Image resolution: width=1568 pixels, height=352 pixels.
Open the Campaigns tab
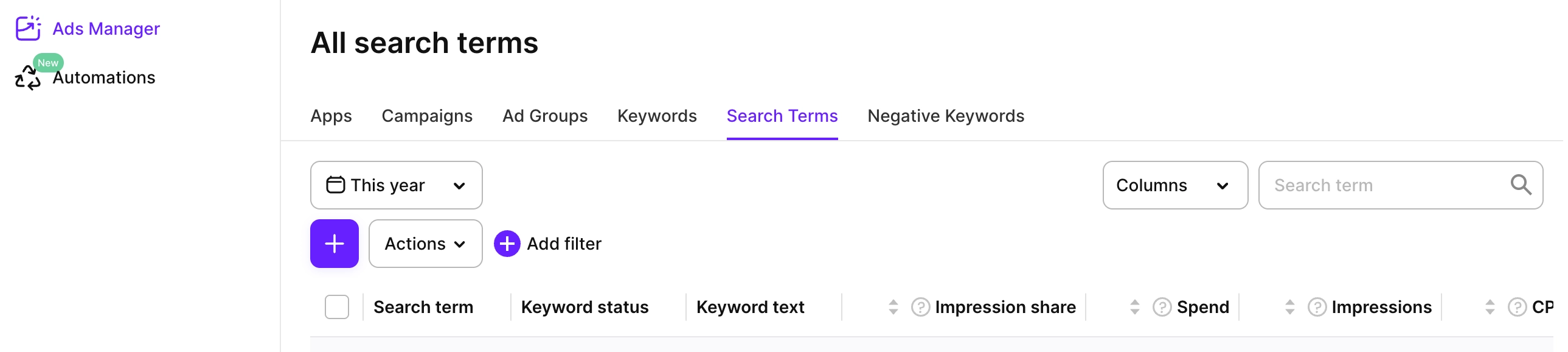(427, 116)
